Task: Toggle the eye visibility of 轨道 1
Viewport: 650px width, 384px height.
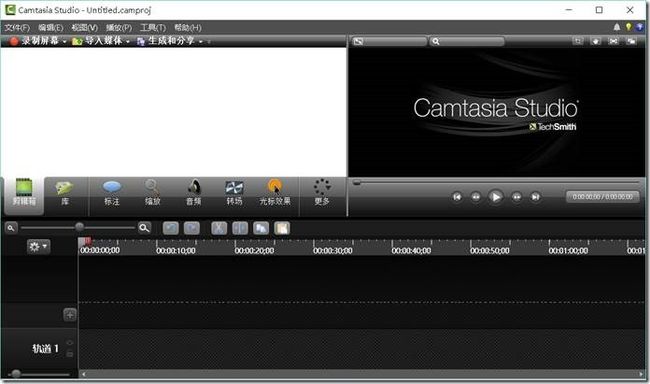Action: click(x=70, y=343)
